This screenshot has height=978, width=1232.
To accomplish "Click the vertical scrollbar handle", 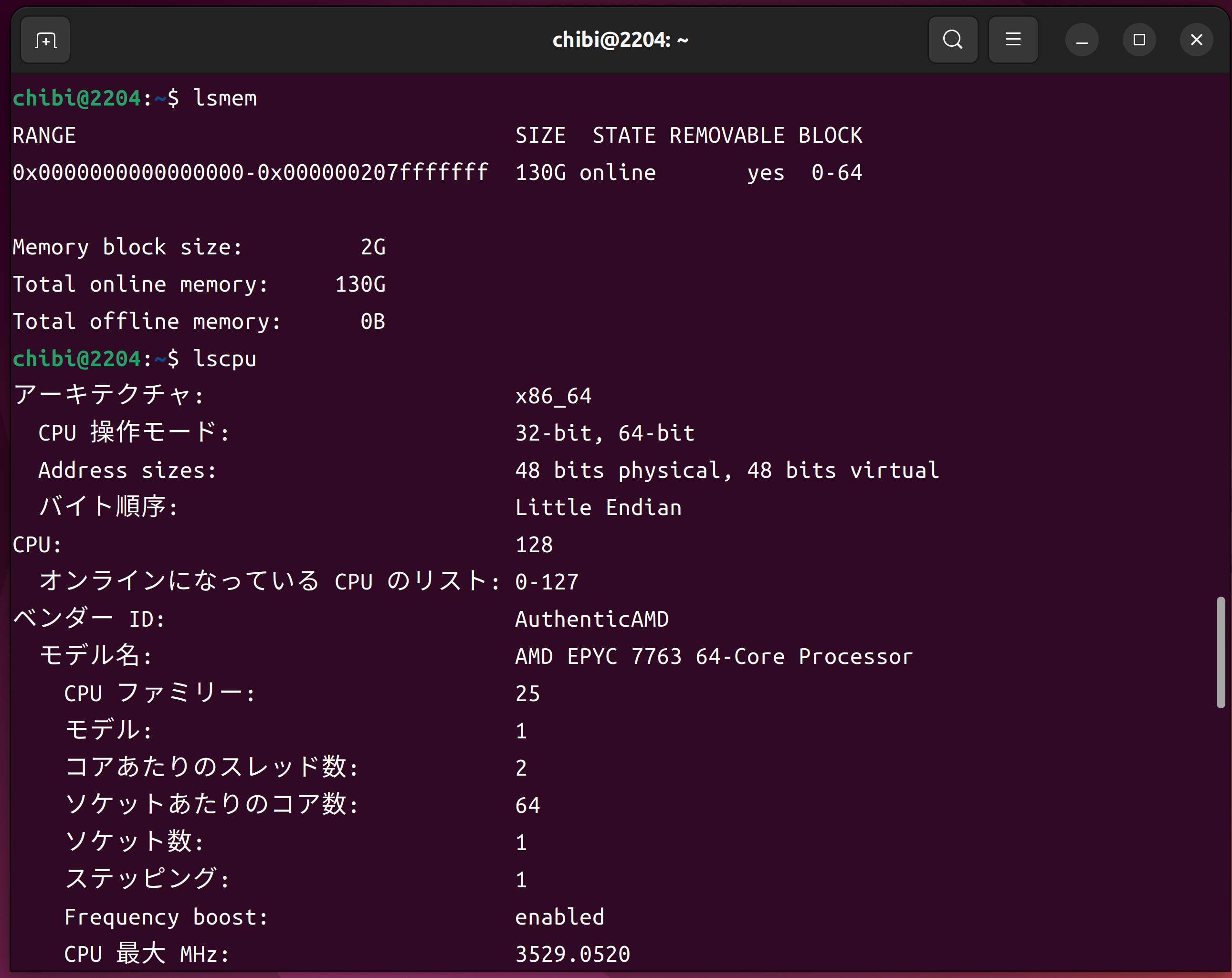I will [x=1221, y=652].
